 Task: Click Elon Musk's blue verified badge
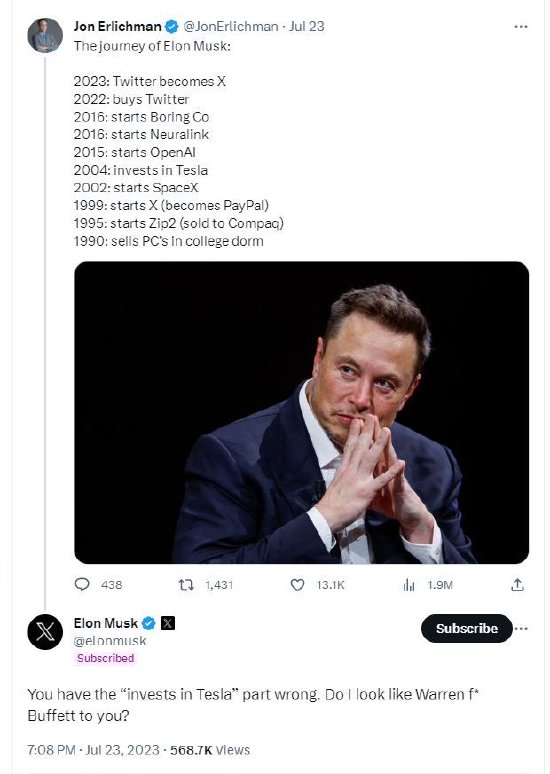point(149,623)
